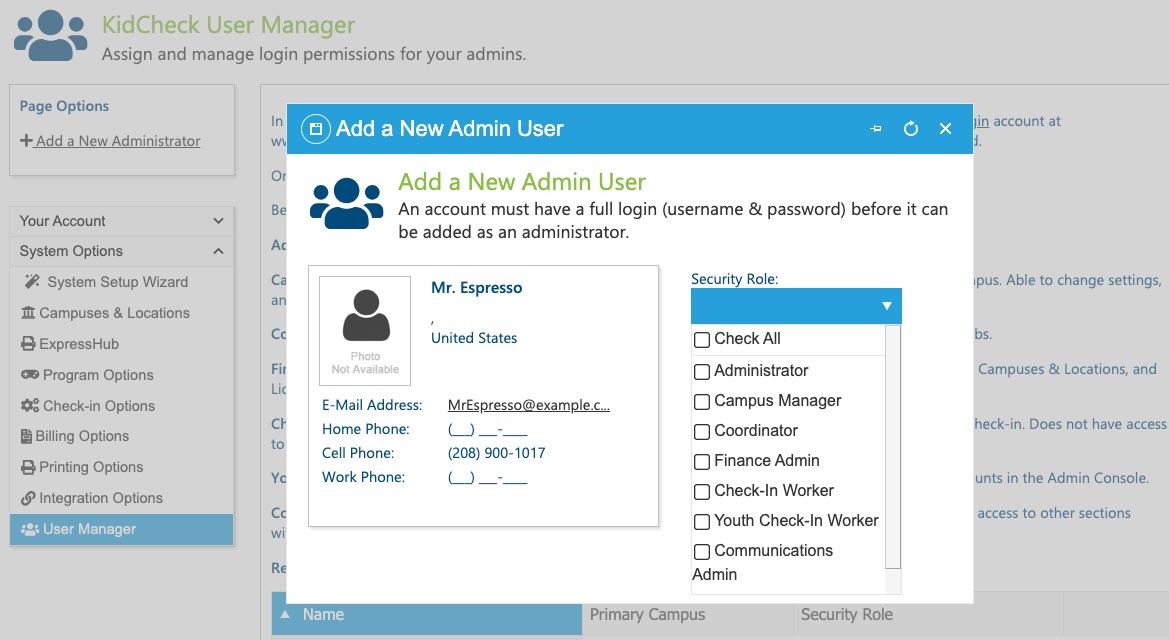
Task: Click the sort arrow on Name column
Action: (x=285, y=615)
